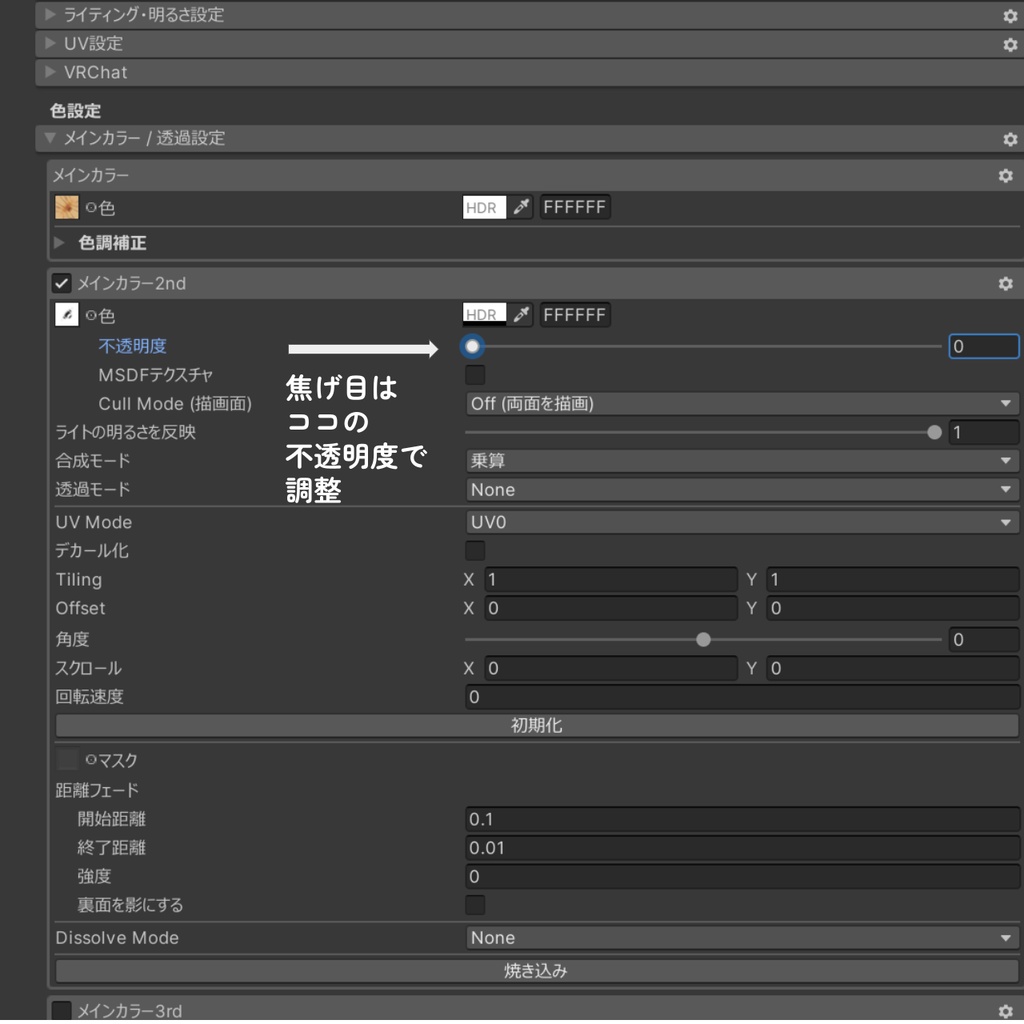This screenshot has height=1024, width=1024.
Task: Expand the ライティング・明るさ設定 section
Action: tap(50, 14)
